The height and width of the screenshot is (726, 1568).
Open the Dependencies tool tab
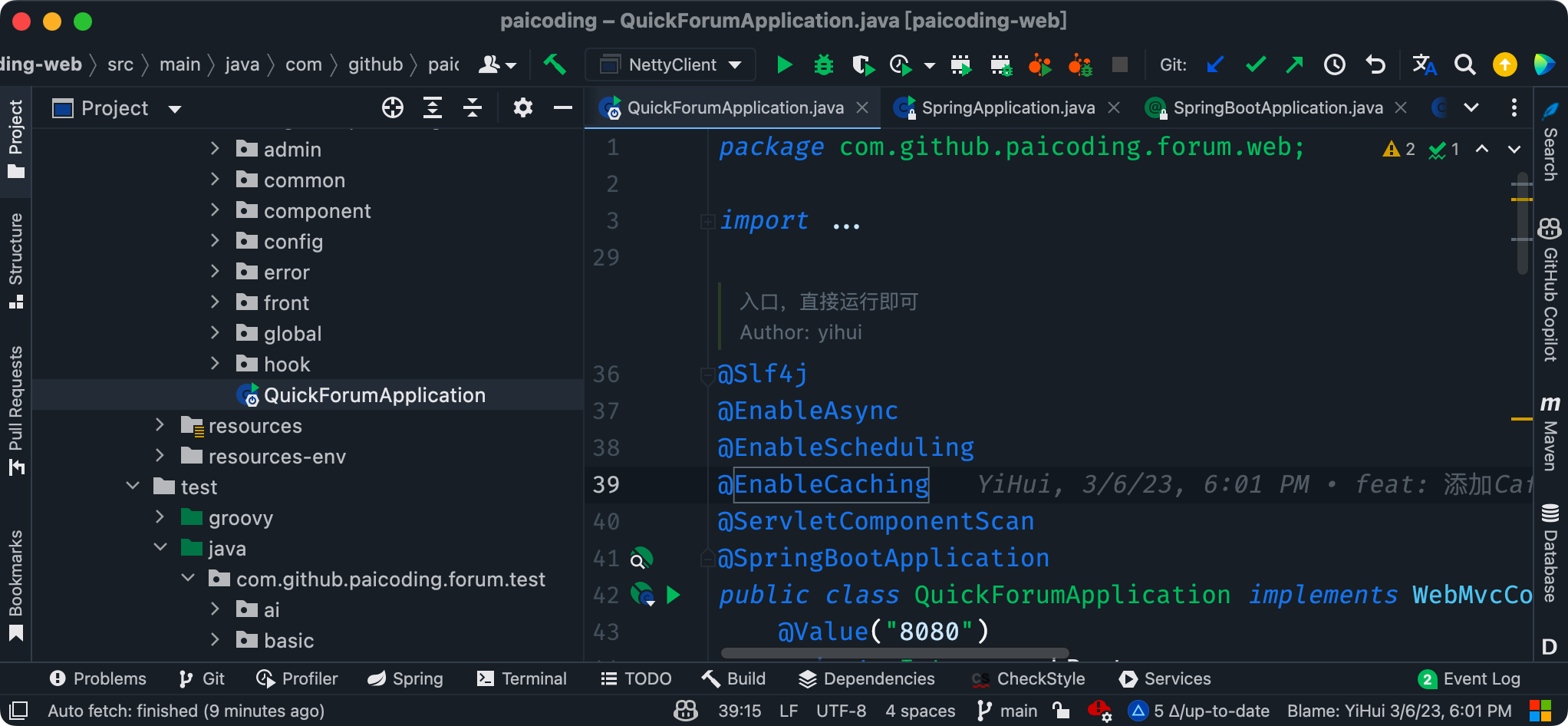click(x=867, y=678)
